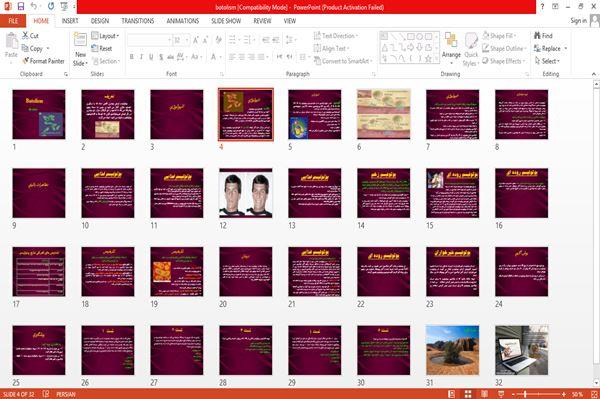Screen dimensions: 600x399
Task: Switch to the TRANSITIONS tab
Action: (138, 21)
